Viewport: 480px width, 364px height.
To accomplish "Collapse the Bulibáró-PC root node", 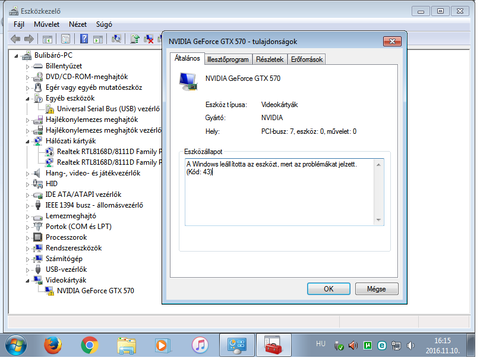I will pos(16,56).
